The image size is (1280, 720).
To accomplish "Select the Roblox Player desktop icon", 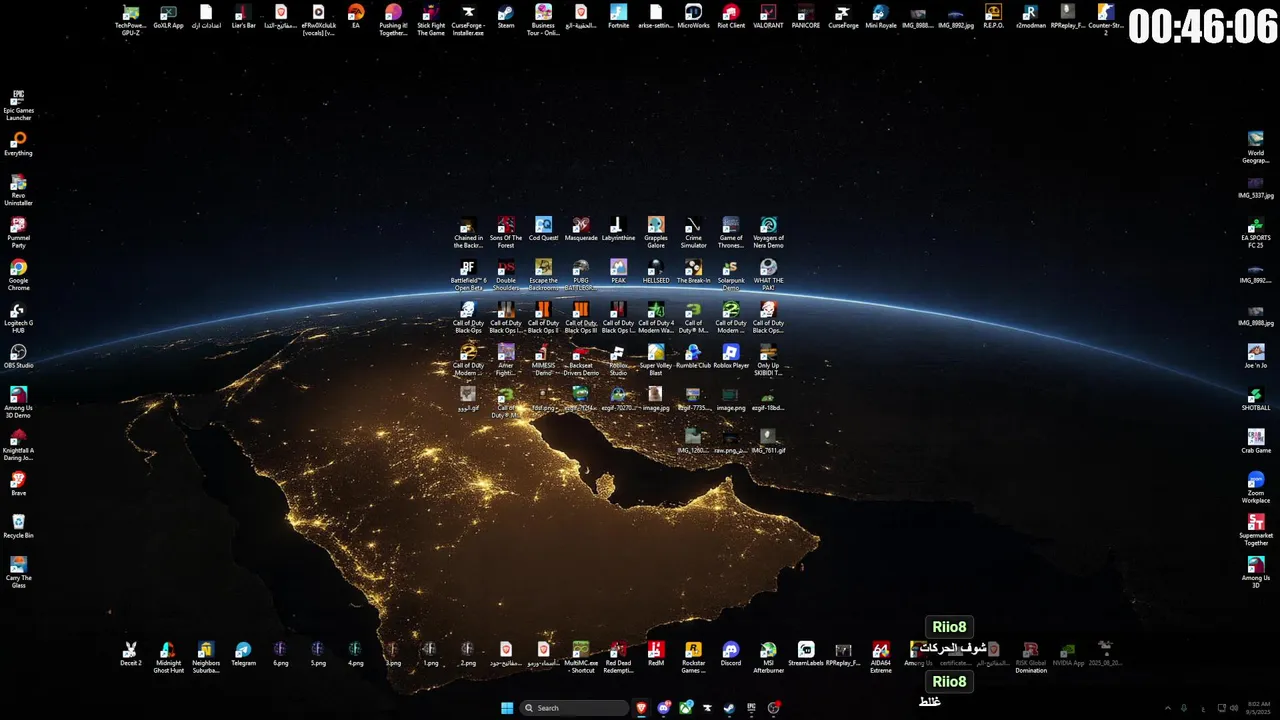I will [x=731, y=357].
